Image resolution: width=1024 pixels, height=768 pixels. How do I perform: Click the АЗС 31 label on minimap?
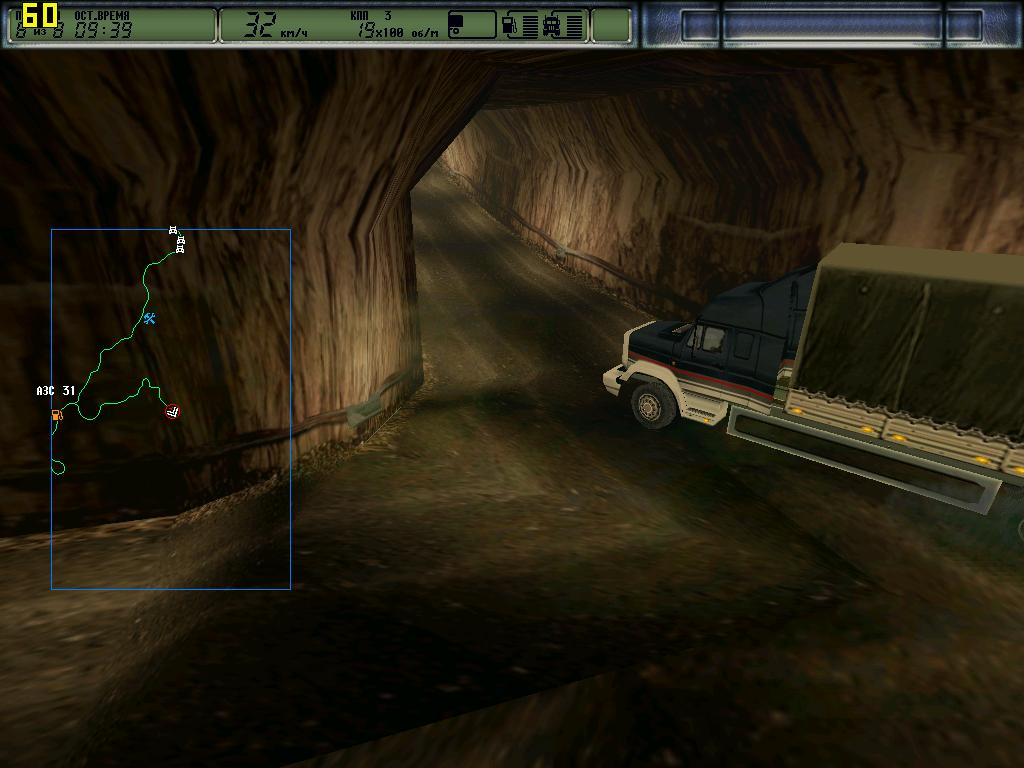click(55, 391)
